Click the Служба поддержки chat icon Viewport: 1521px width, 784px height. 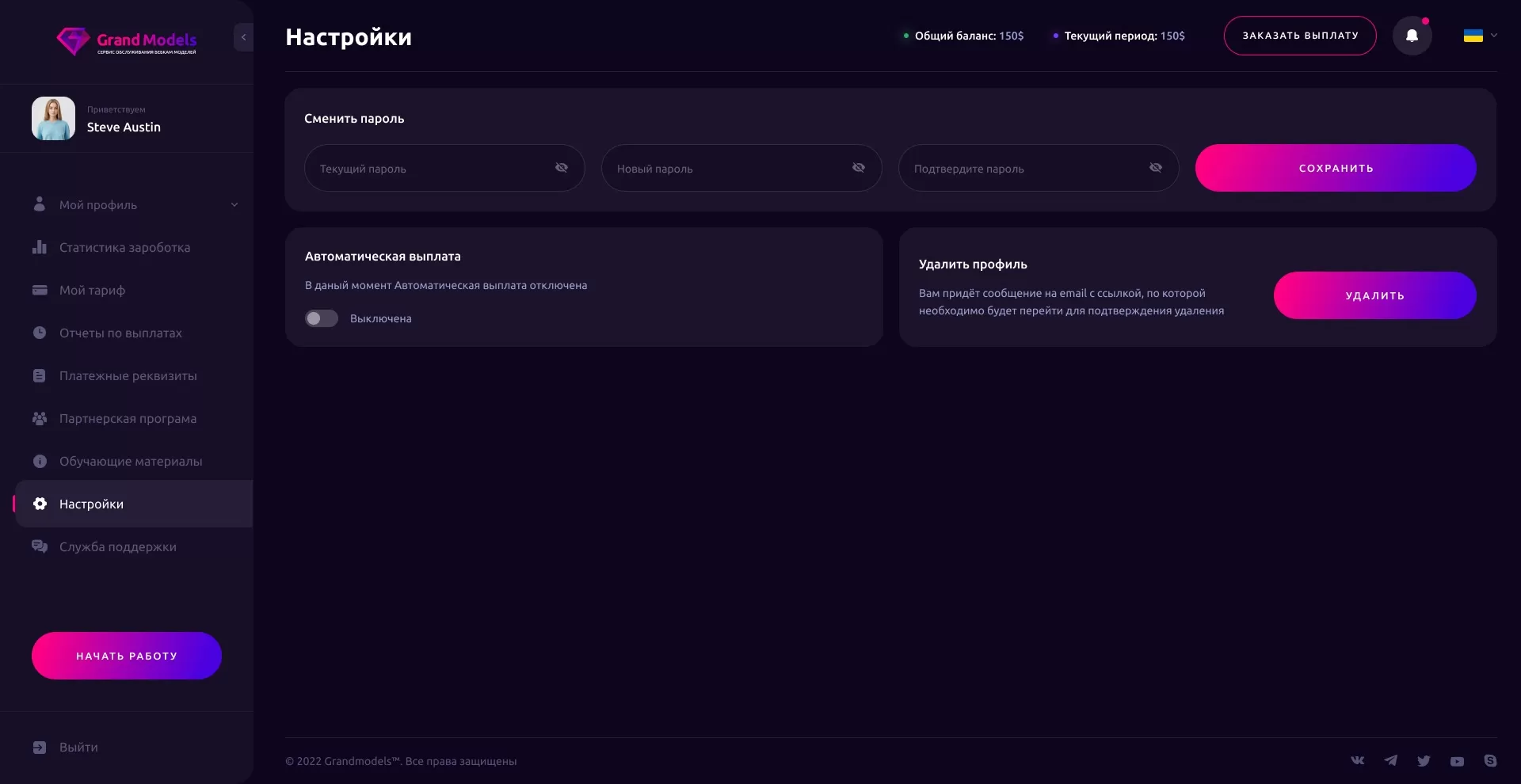point(40,546)
